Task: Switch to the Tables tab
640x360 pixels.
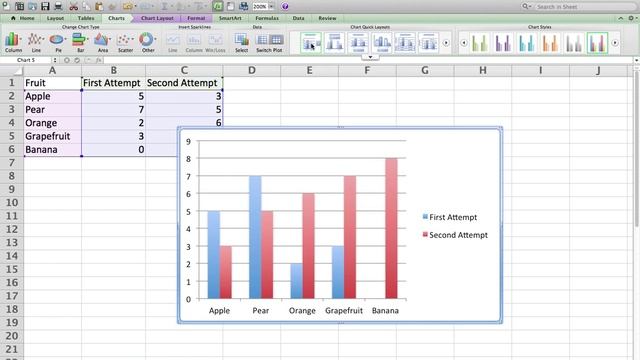Action: (86, 18)
